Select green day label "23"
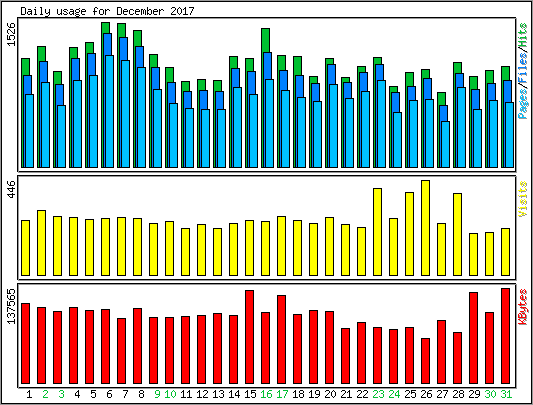This screenshot has height=405, width=533. tap(378, 394)
